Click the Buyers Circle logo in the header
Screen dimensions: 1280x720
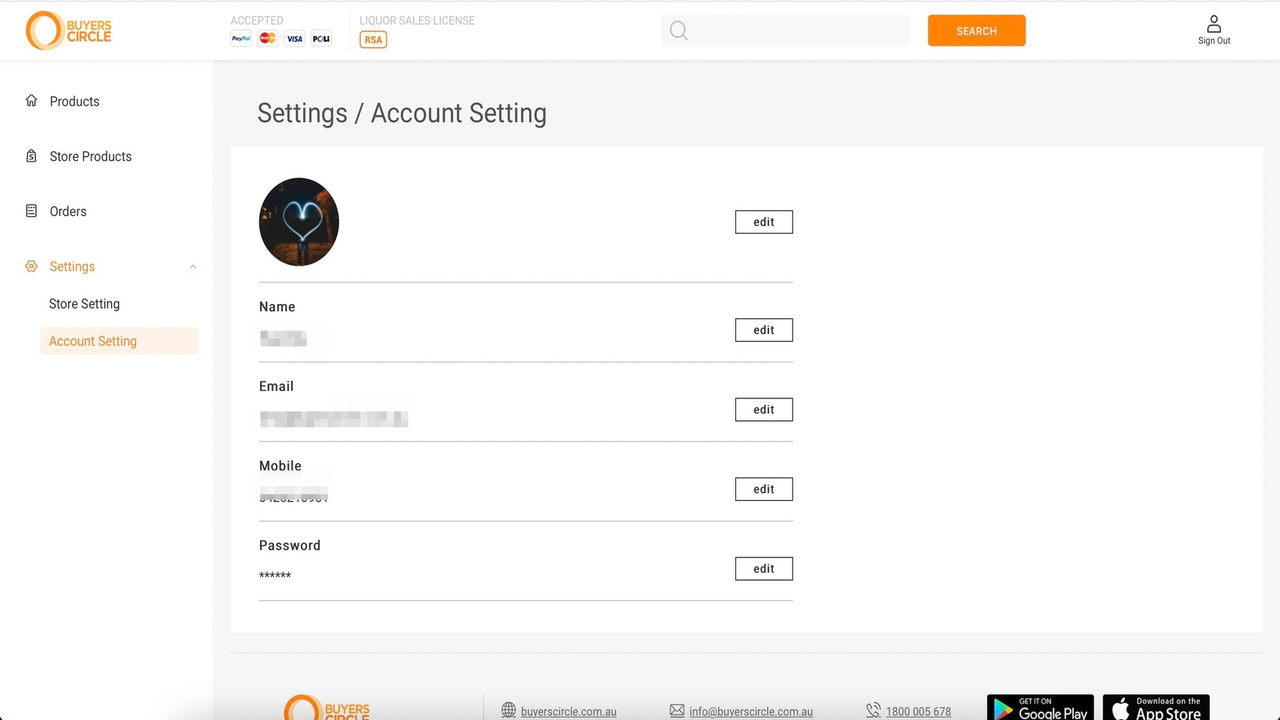[x=68, y=30]
